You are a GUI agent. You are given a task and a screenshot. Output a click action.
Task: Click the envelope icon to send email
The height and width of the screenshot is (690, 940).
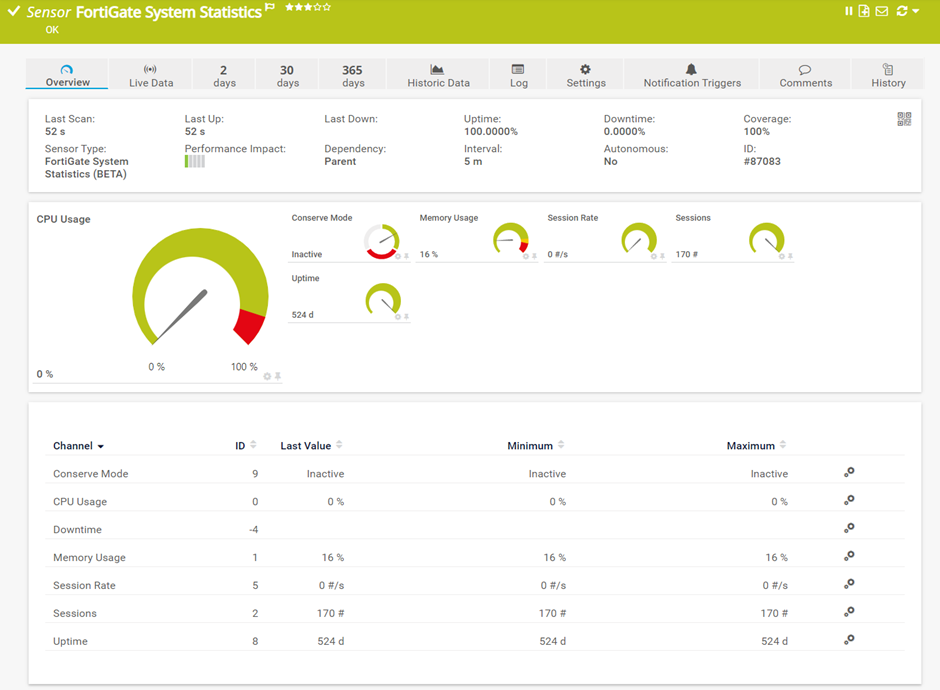[x=882, y=11]
